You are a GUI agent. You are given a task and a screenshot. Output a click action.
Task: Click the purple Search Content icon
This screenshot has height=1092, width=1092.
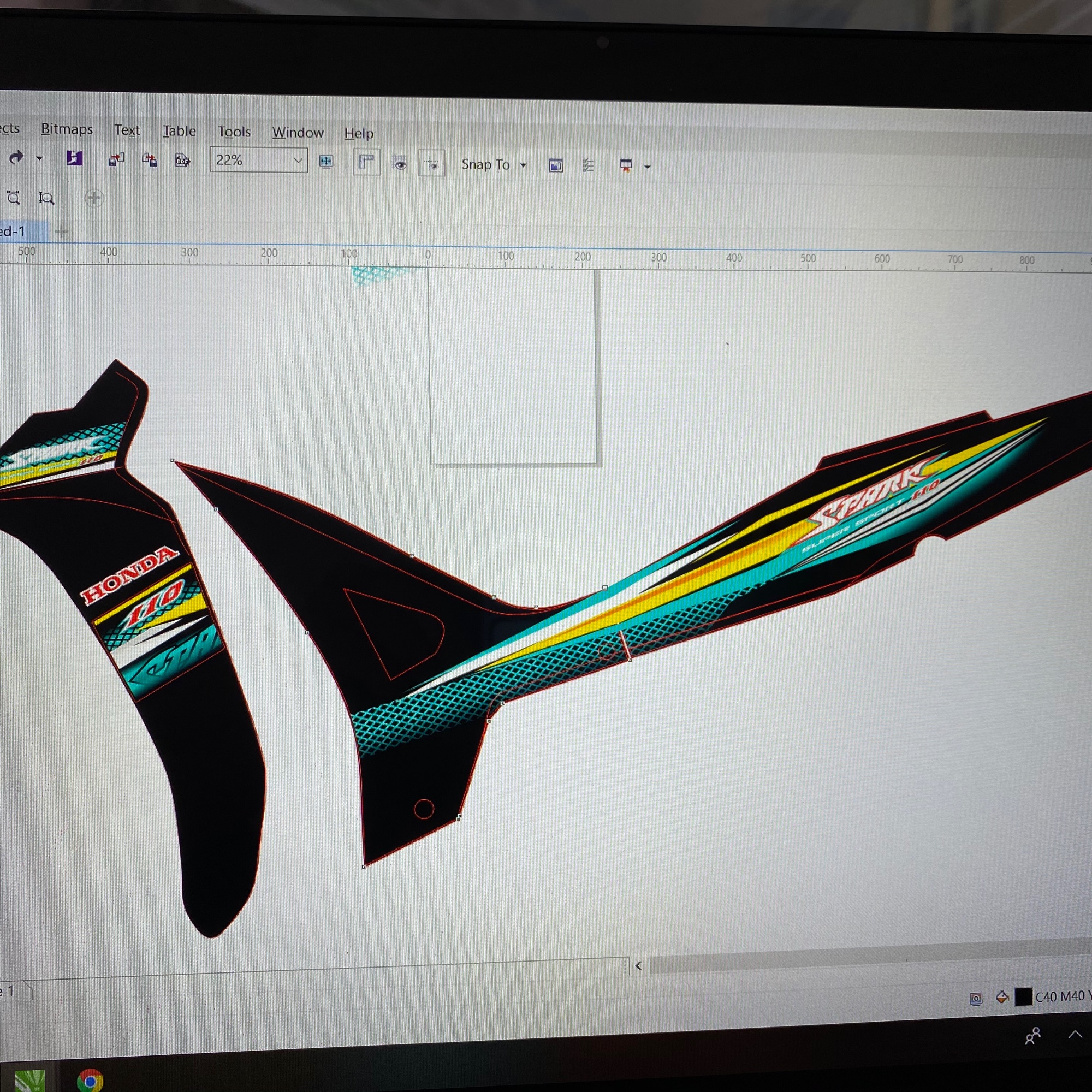(75, 158)
